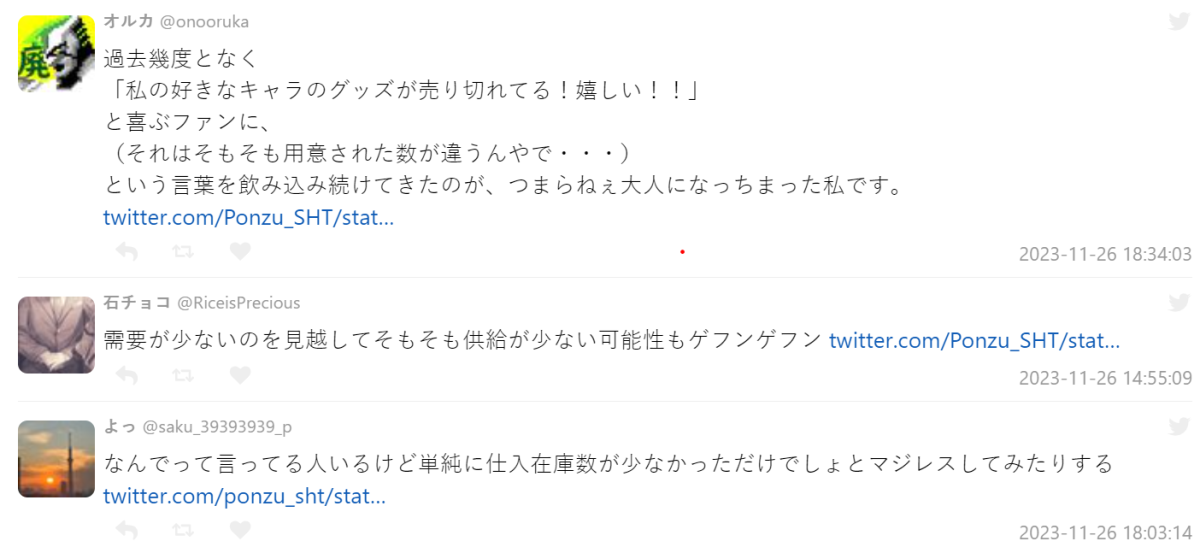Open Ponzu_SHT link in 石チョコ's tweet
Screen dimensions: 1200x553
pos(974,341)
